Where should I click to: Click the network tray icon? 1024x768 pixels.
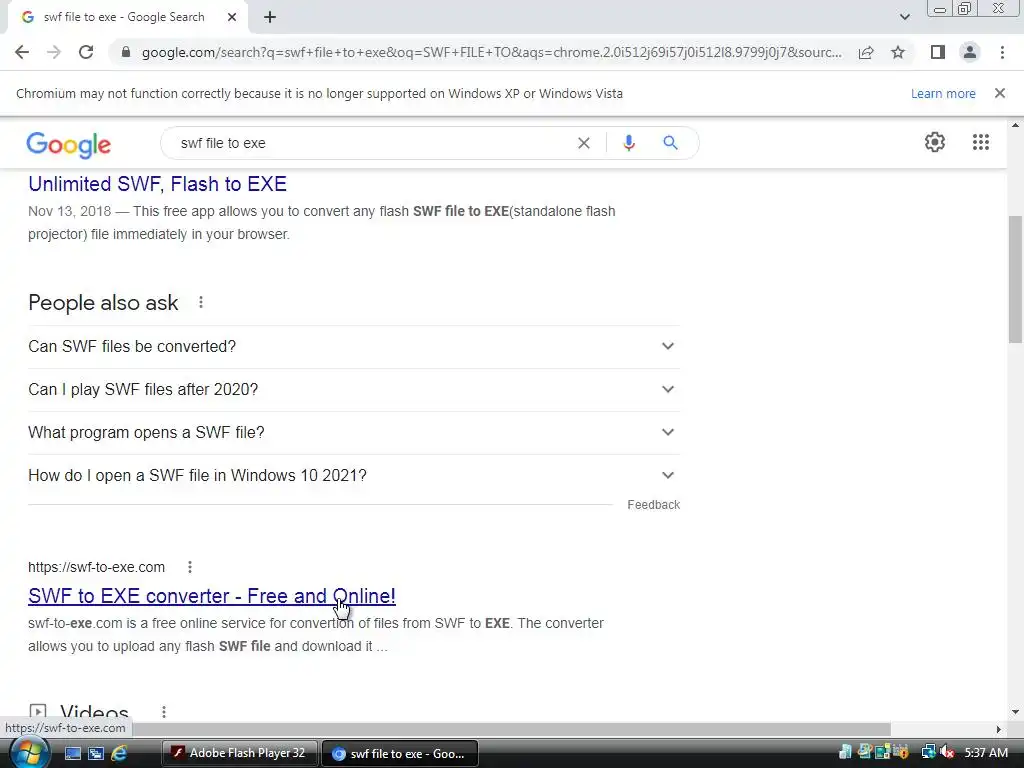[928, 753]
